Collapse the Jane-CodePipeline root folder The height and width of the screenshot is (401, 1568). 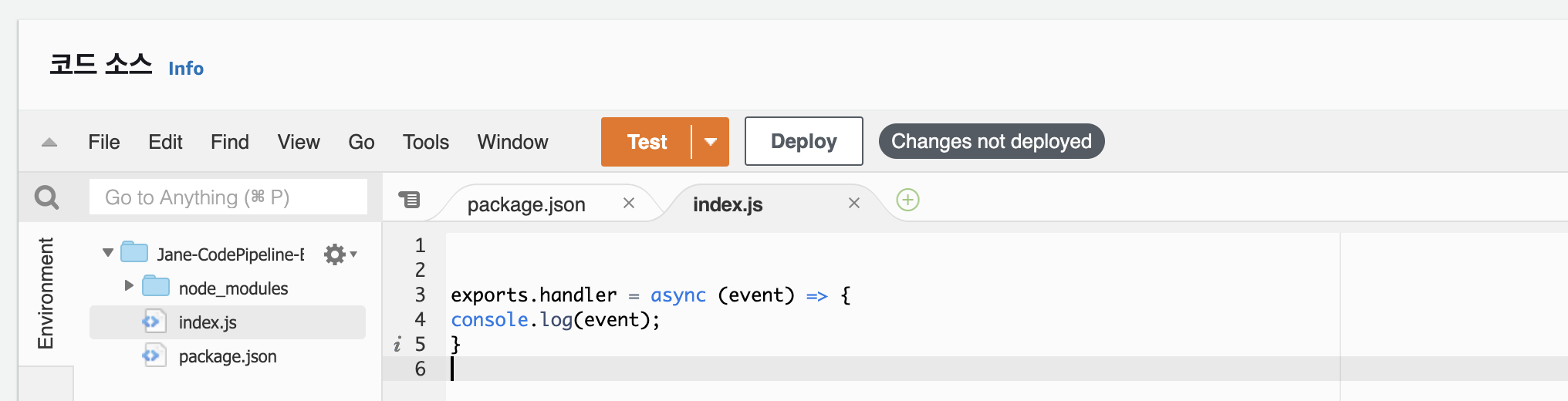[x=108, y=253]
